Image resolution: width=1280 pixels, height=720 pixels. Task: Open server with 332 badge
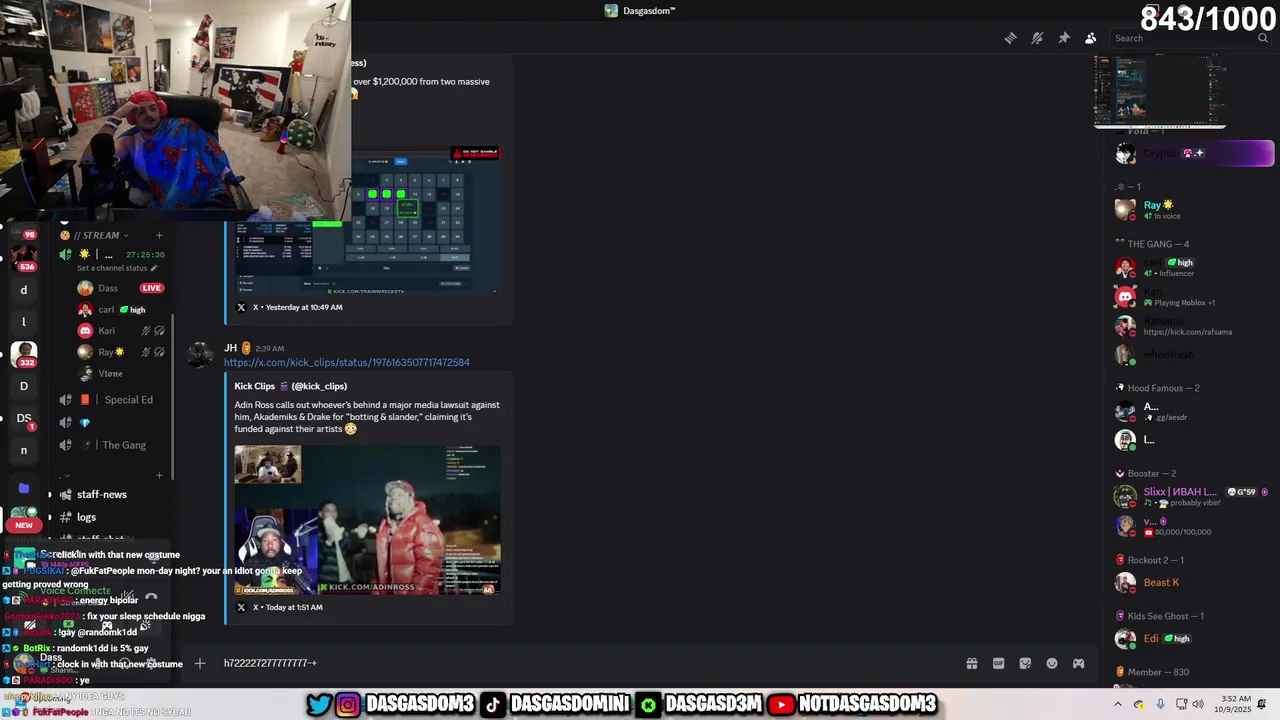click(x=24, y=354)
